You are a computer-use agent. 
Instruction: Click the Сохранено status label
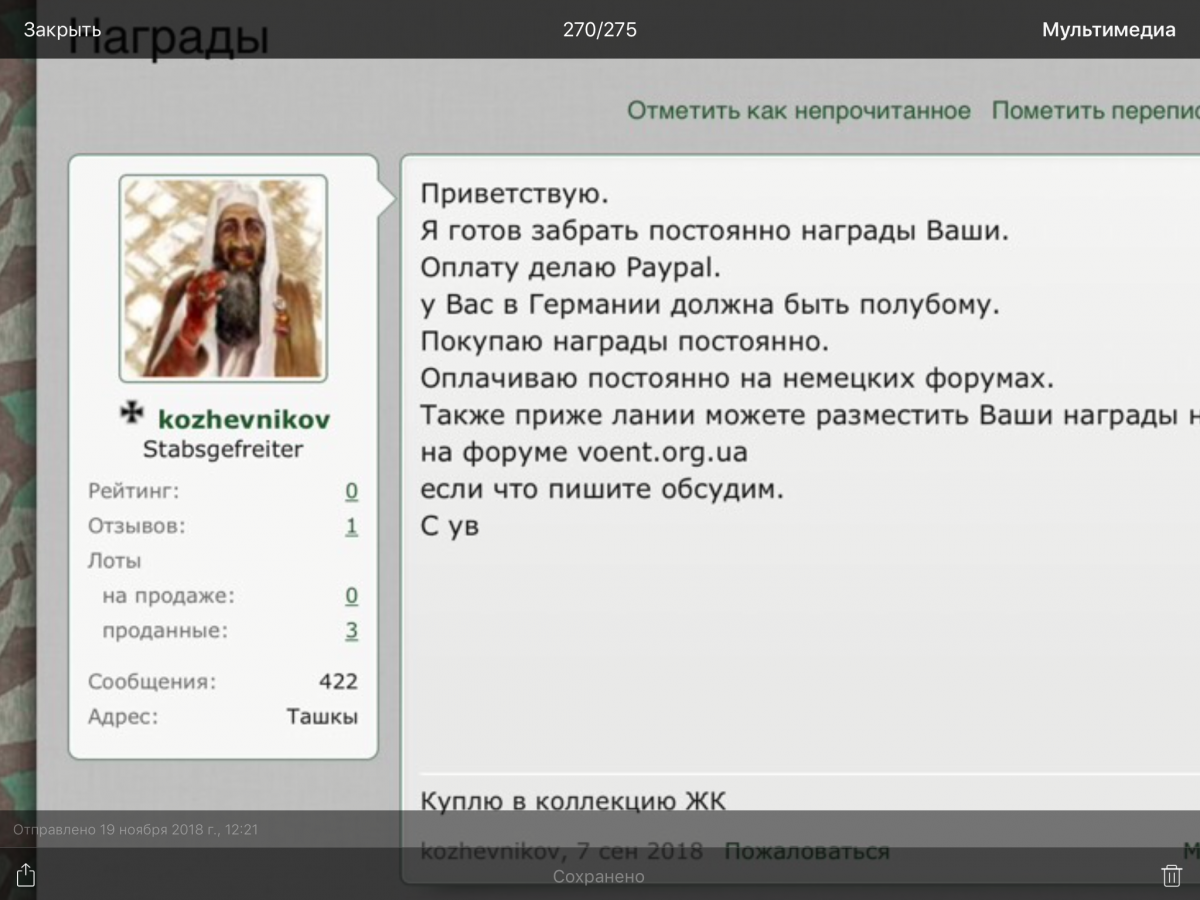pos(599,877)
